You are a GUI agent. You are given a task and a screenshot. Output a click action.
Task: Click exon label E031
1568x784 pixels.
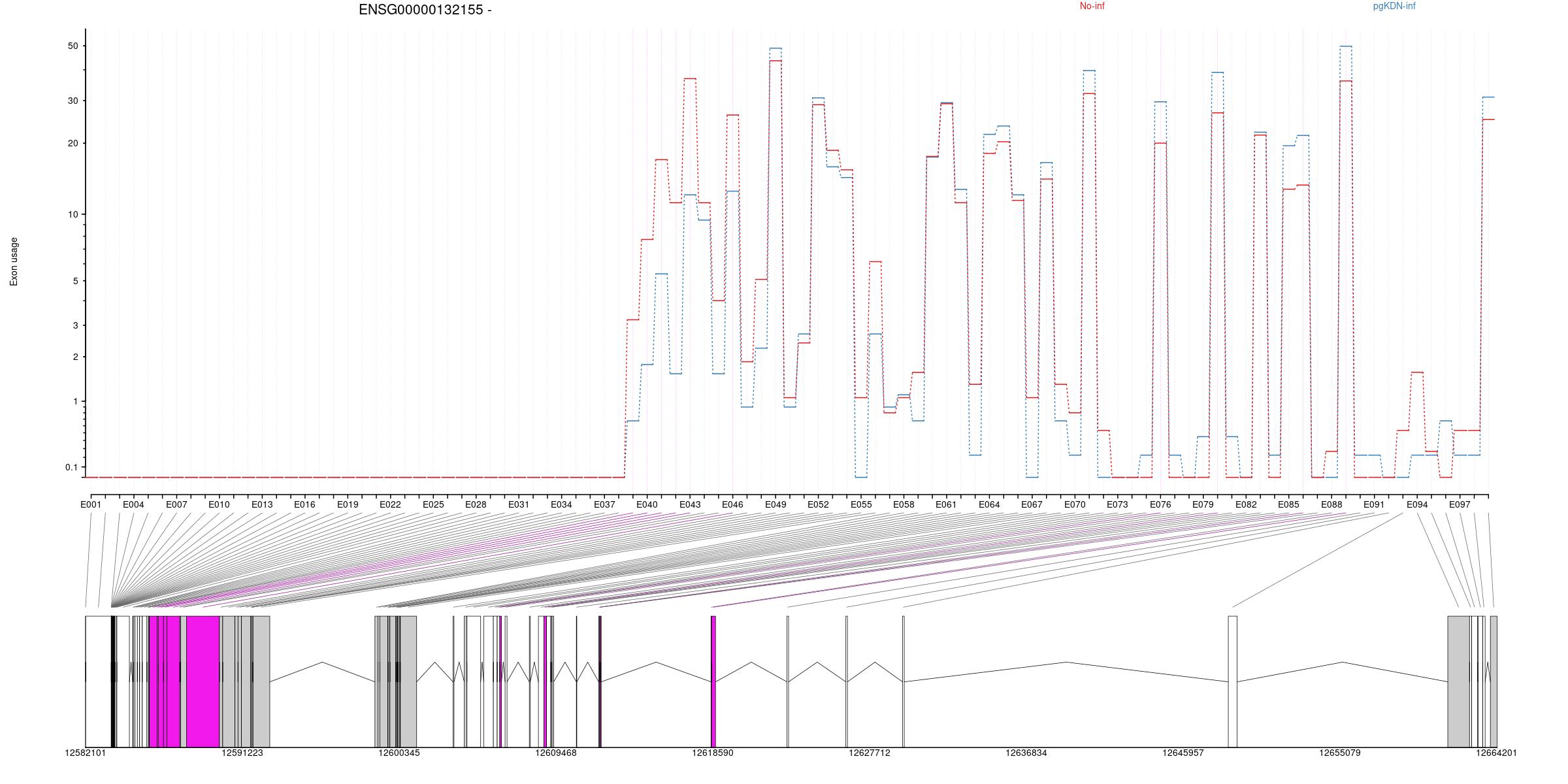pyautogui.click(x=519, y=504)
